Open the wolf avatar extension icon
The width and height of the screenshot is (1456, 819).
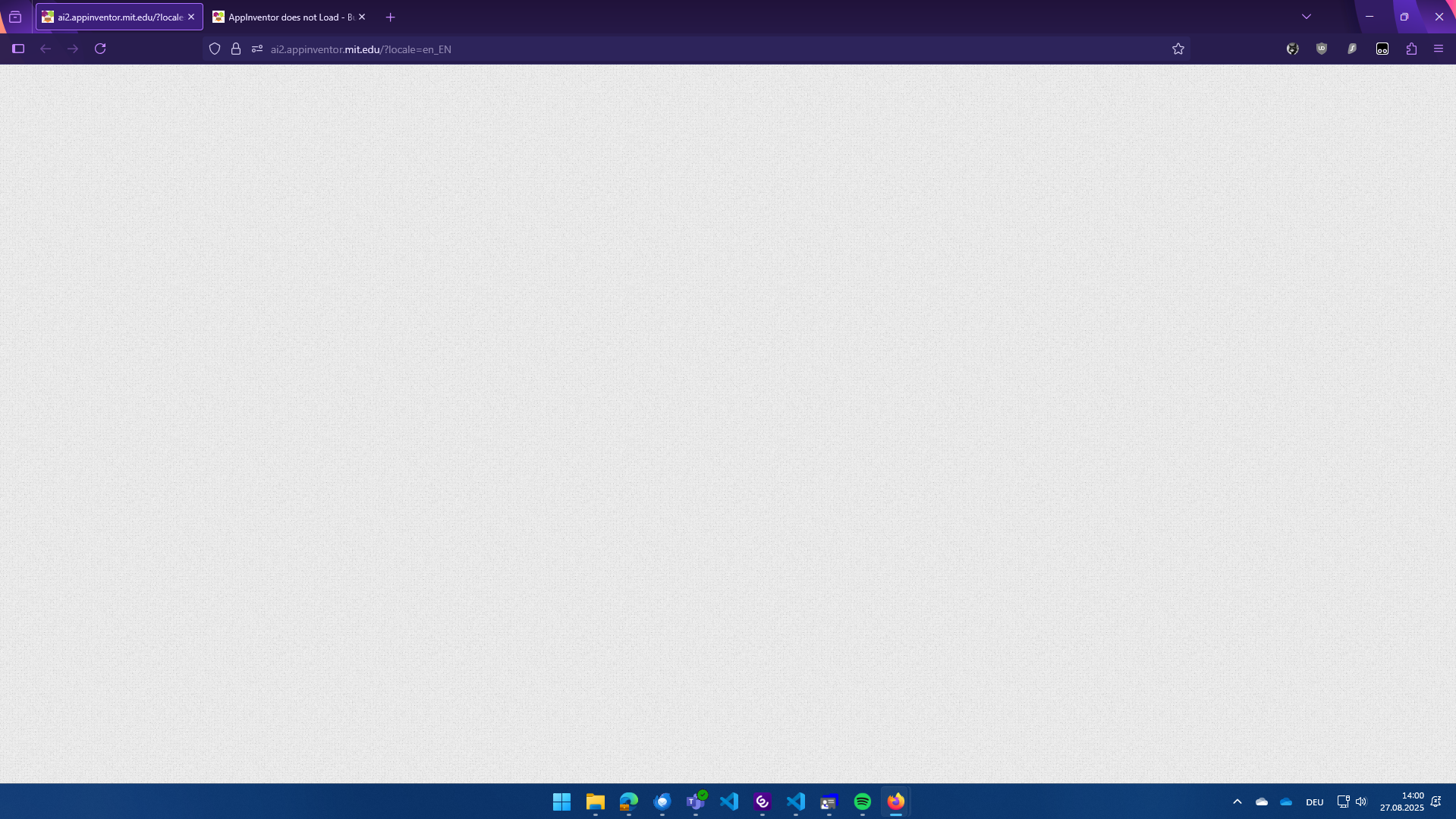[x=1292, y=49]
